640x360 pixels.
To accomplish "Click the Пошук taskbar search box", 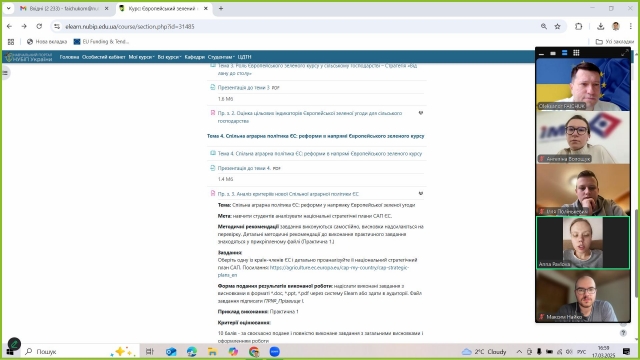I will point(80,351).
